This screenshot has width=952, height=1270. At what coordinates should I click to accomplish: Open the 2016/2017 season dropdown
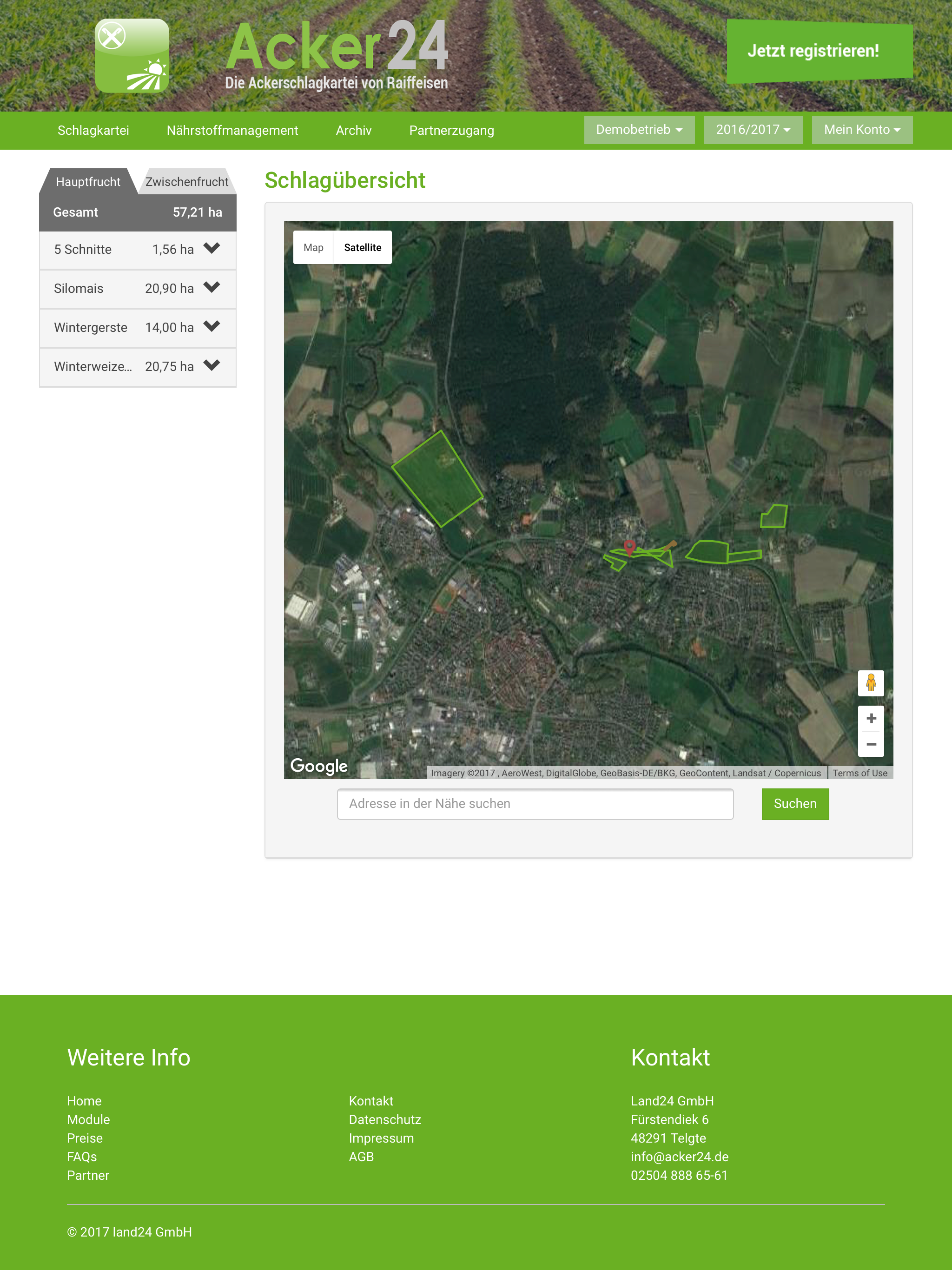[x=753, y=130]
